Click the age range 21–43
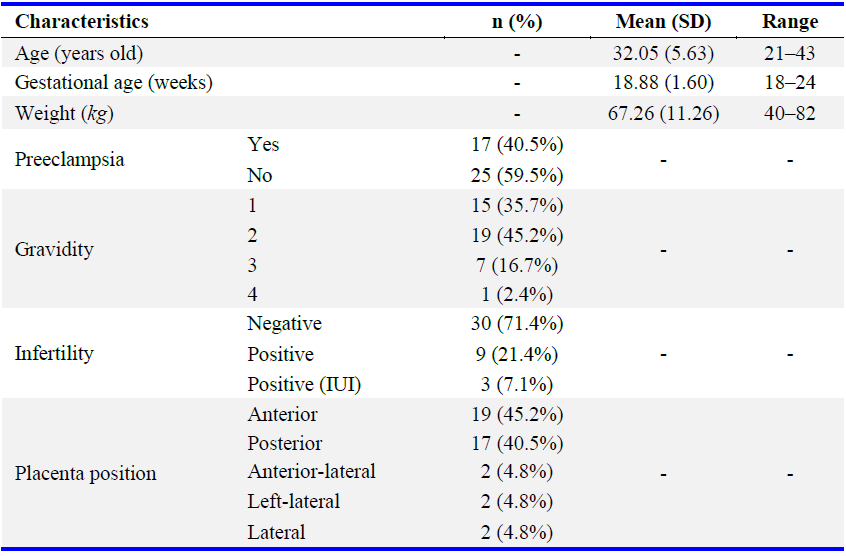The height and width of the screenshot is (556, 846). point(790,53)
